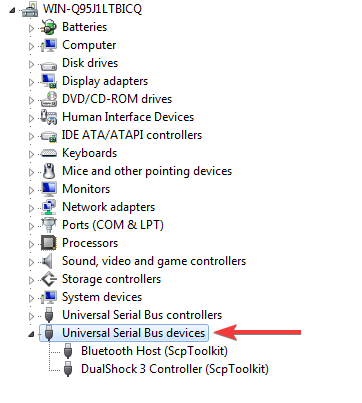Click the Storage controllers icon
Image resolution: width=362 pixels, height=403 pixels.
(49, 279)
